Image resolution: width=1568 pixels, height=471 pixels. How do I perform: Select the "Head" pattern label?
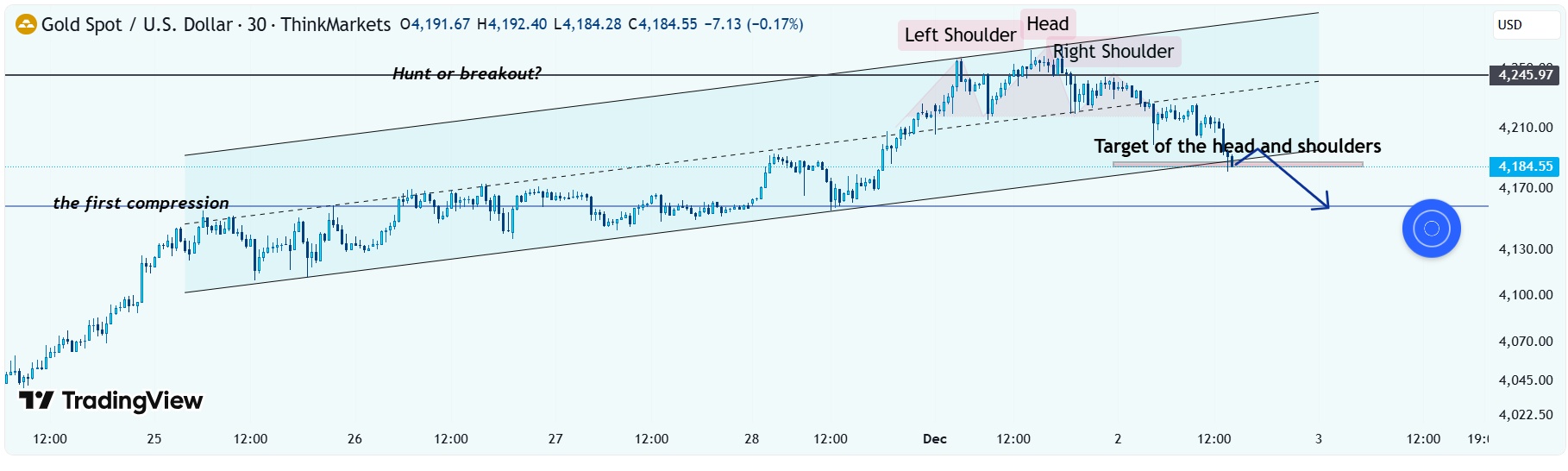click(x=1047, y=24)
